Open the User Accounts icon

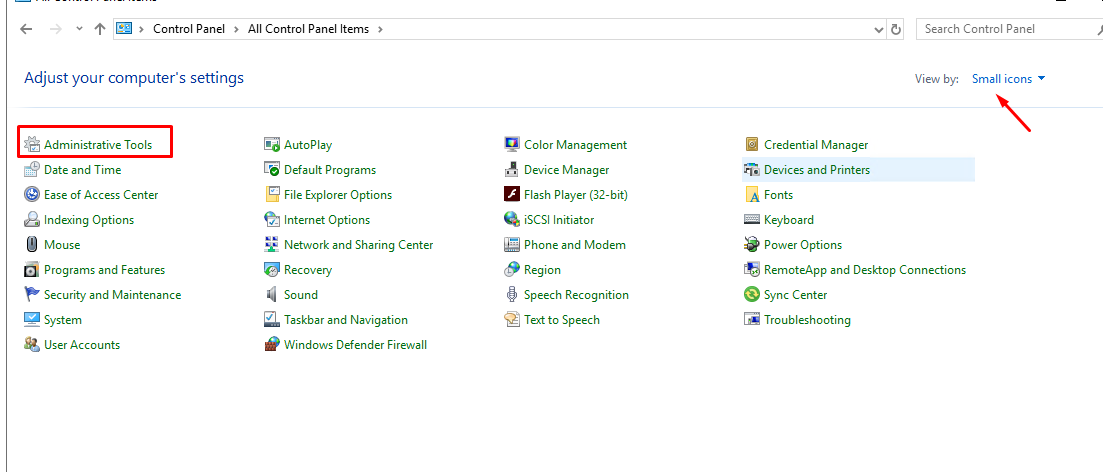pyautogui.click(x=32, y=345)
